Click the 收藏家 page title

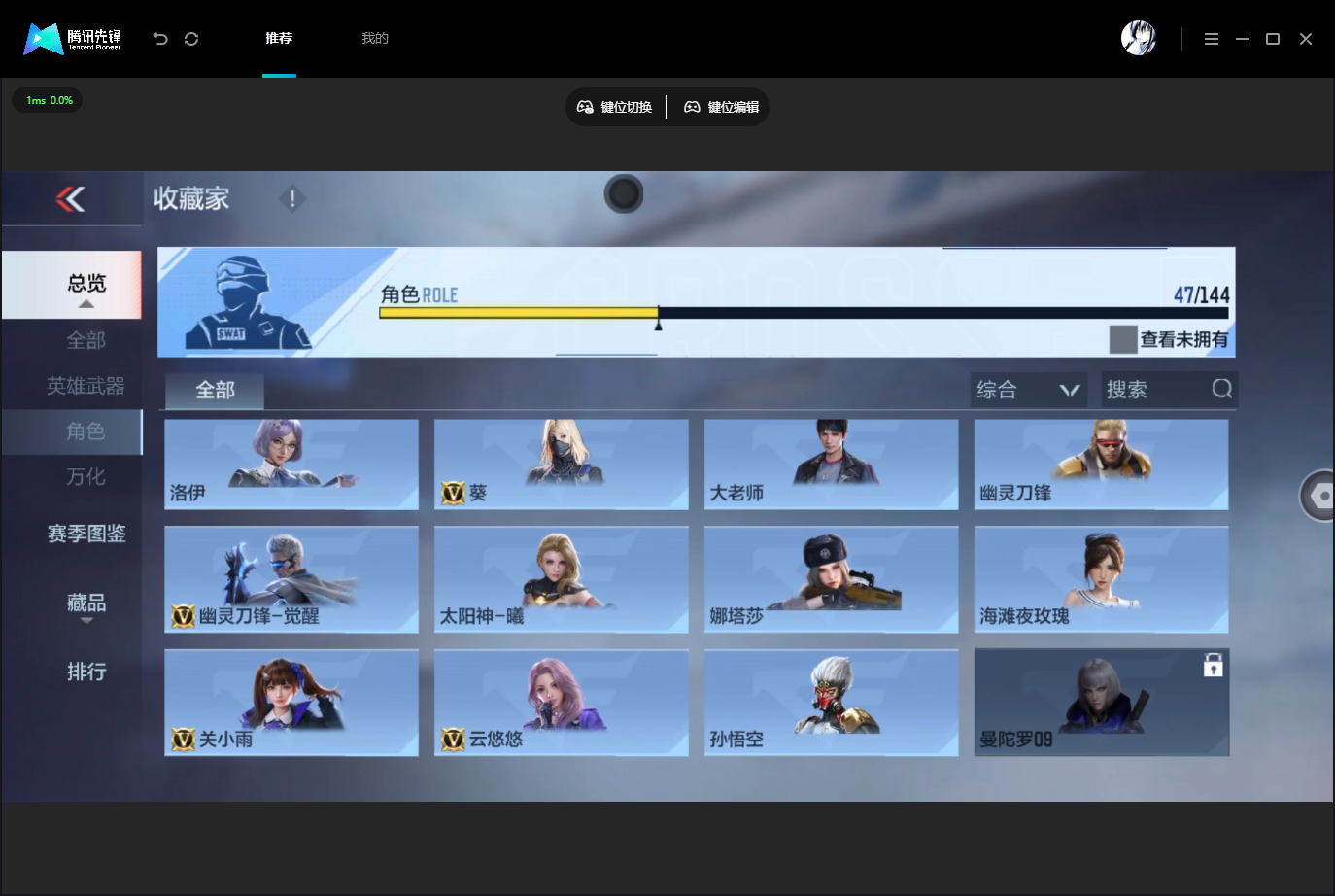click(x=191, y=199)
